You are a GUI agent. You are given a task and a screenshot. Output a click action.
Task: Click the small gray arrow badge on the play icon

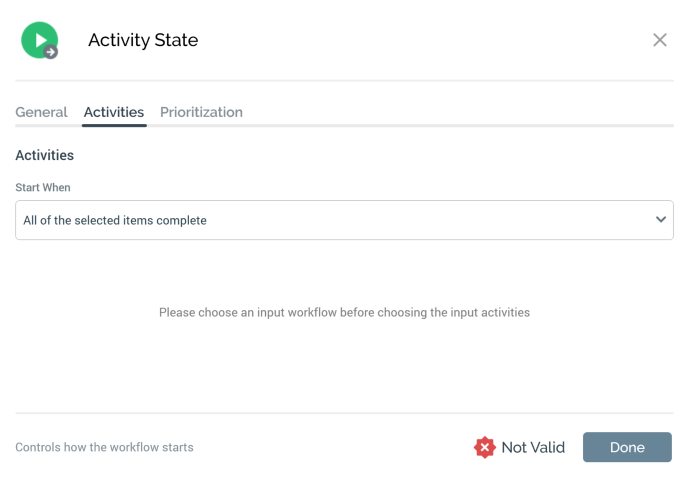(x=51, y=52)
